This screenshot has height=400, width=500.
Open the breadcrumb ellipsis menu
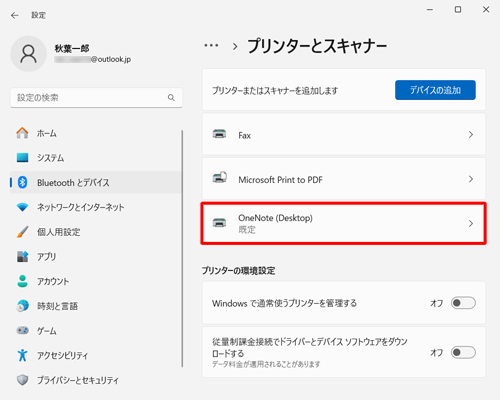pos(211,45)
